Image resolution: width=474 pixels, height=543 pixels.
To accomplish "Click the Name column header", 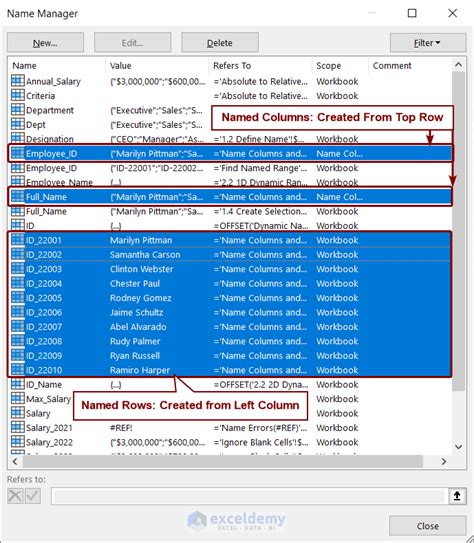I will 24,65.
